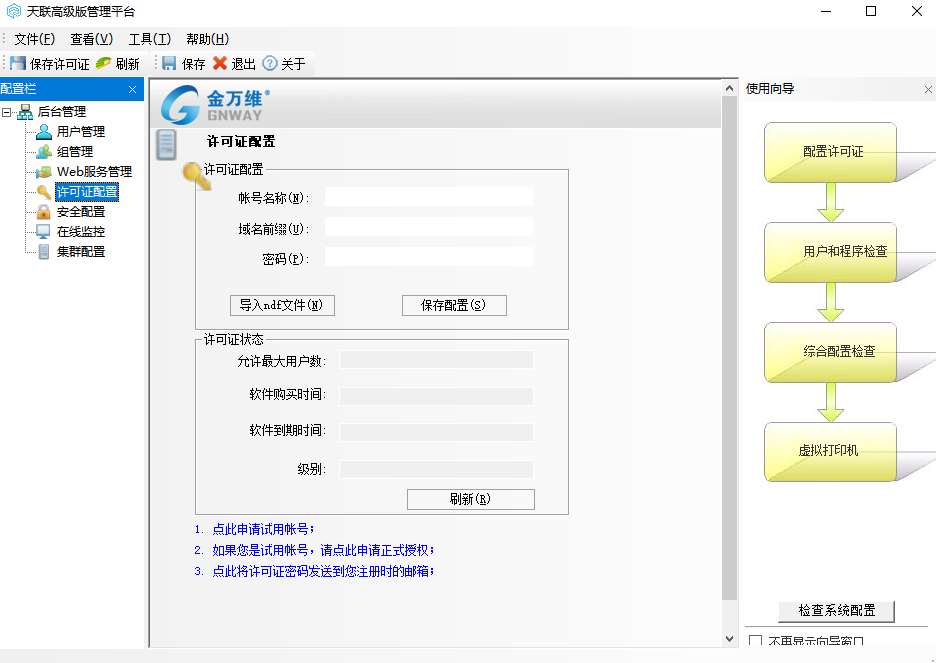Click the 综合配置检查 wizard step
This screenshot has height=663, width=936.
(x=830, y=352)
